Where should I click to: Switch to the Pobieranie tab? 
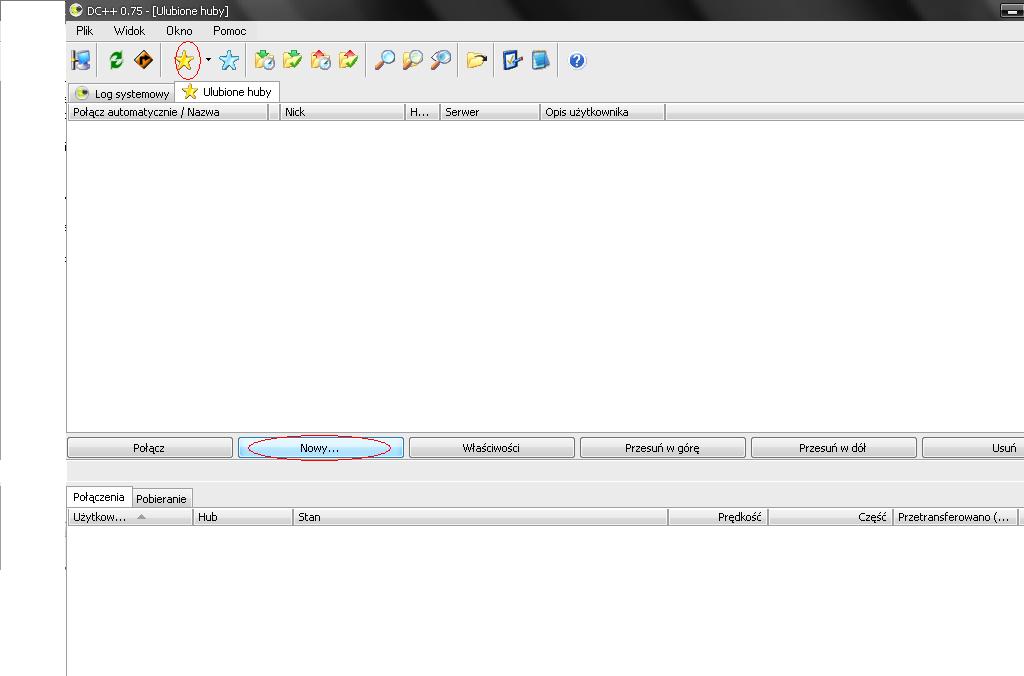pyautogui.click(x=161, y=498)
